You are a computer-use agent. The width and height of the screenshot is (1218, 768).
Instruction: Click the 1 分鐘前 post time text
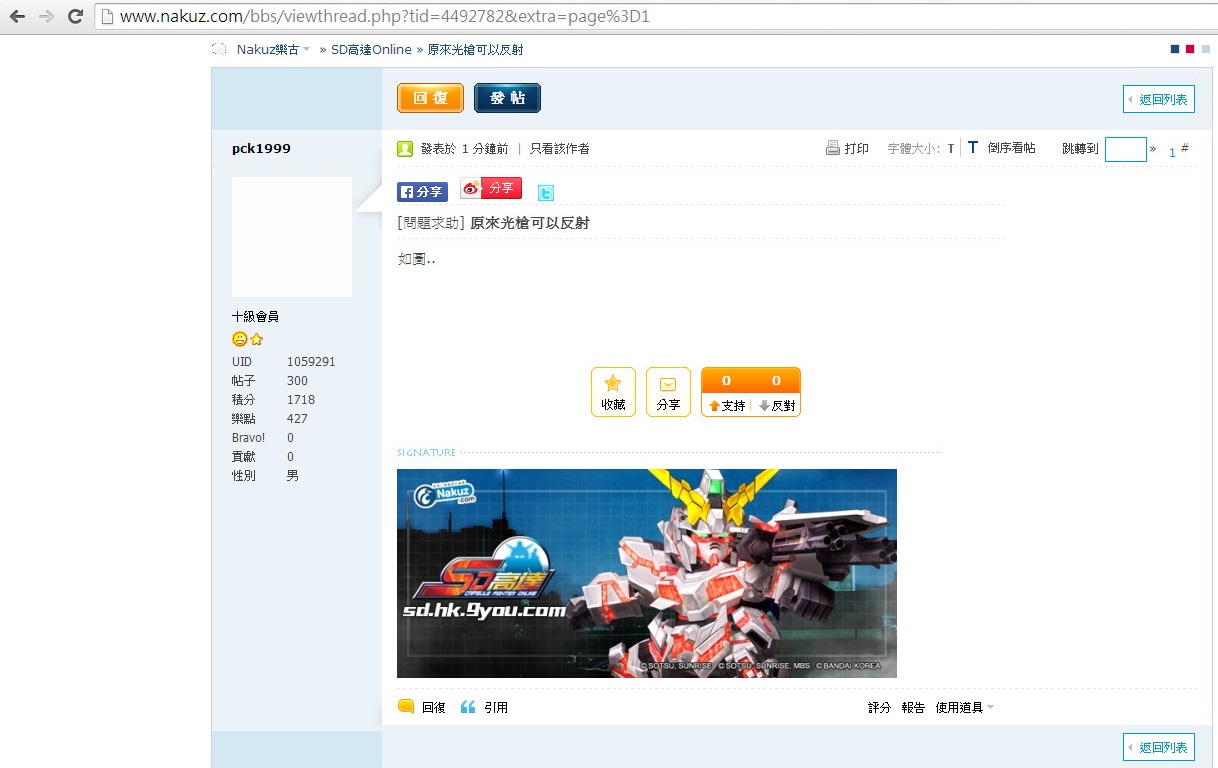(x=485, y=149)
